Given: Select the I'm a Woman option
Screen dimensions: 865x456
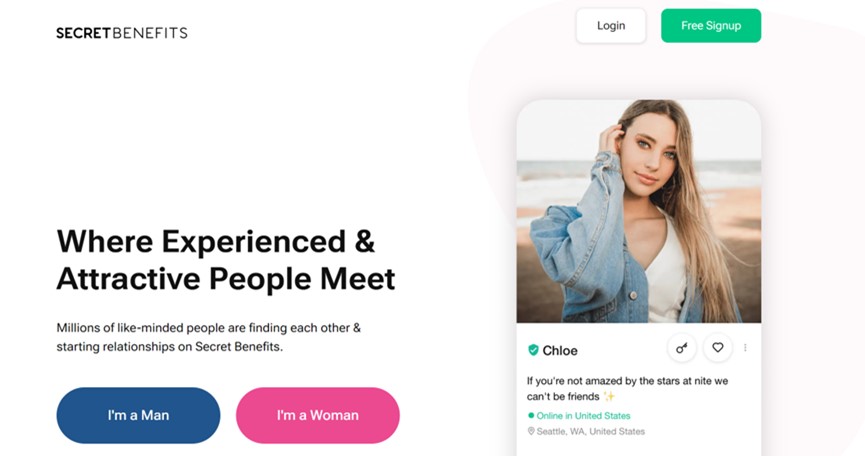Looking at the screenshot, I should click(318, 415).
